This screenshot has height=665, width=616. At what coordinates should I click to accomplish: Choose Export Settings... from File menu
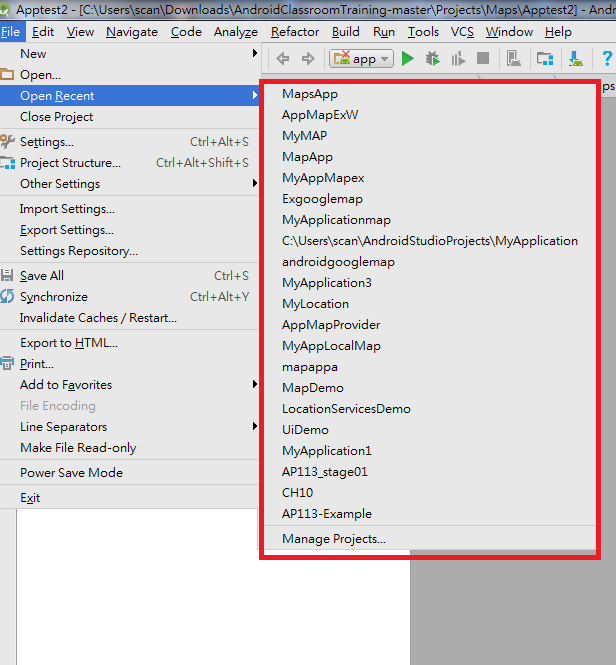coord(129,229)
